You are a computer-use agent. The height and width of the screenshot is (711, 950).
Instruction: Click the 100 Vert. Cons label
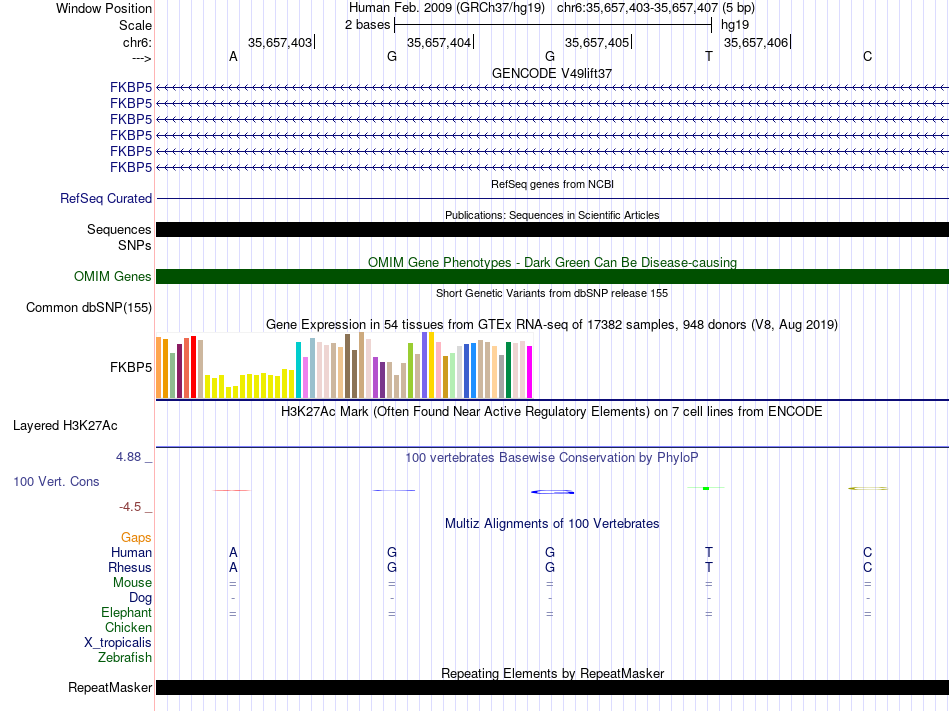point(56,481)
